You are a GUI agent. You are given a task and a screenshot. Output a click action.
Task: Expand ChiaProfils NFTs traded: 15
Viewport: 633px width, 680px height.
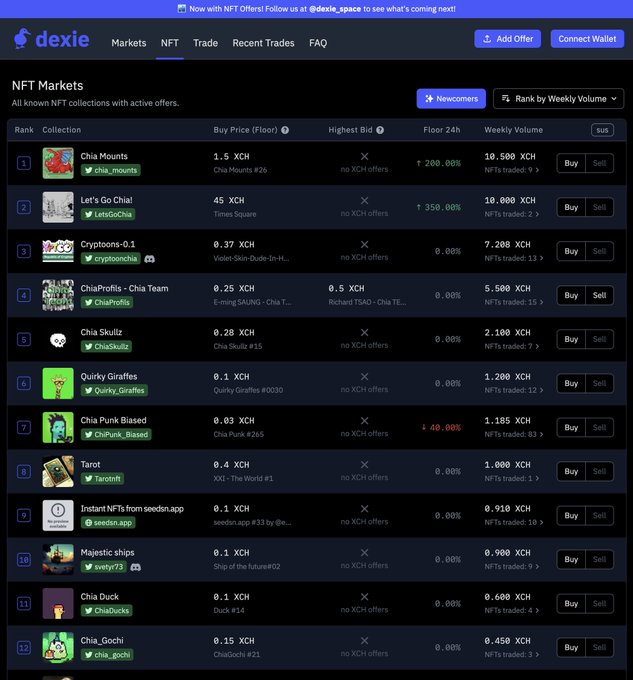(x=514, y=302)
